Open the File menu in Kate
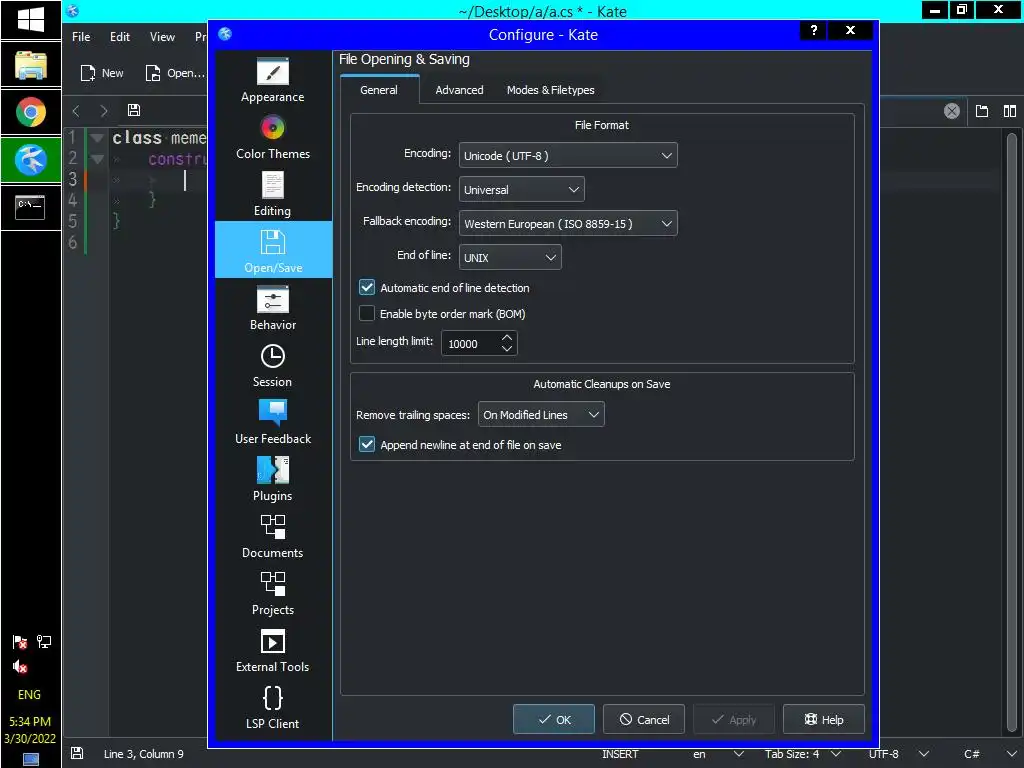Viewport: 1024px width, 768px height. (81, 37)
